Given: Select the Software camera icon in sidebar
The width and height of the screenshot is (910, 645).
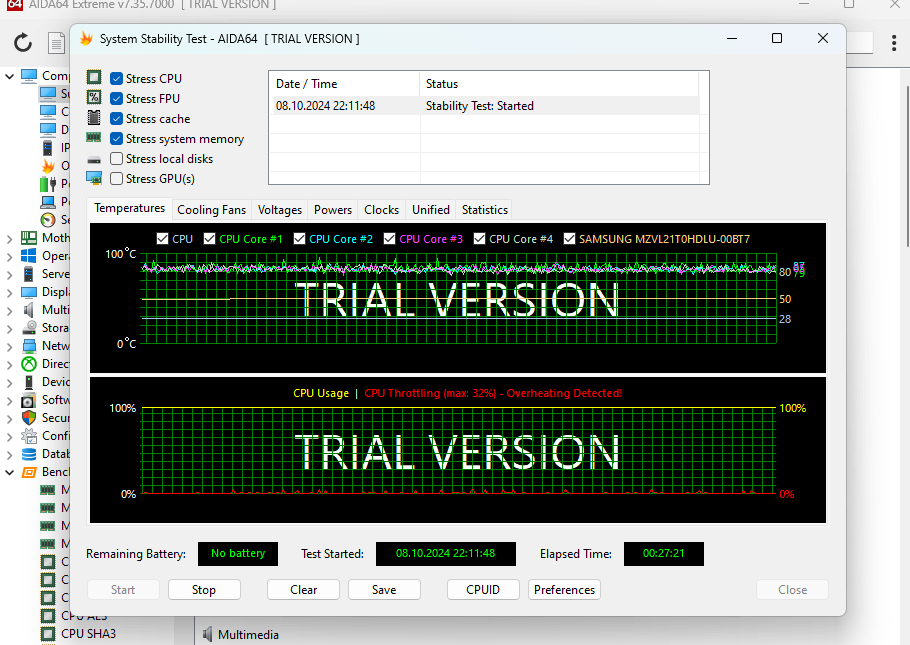Looking at the screenshot, I should click(29, 401).
